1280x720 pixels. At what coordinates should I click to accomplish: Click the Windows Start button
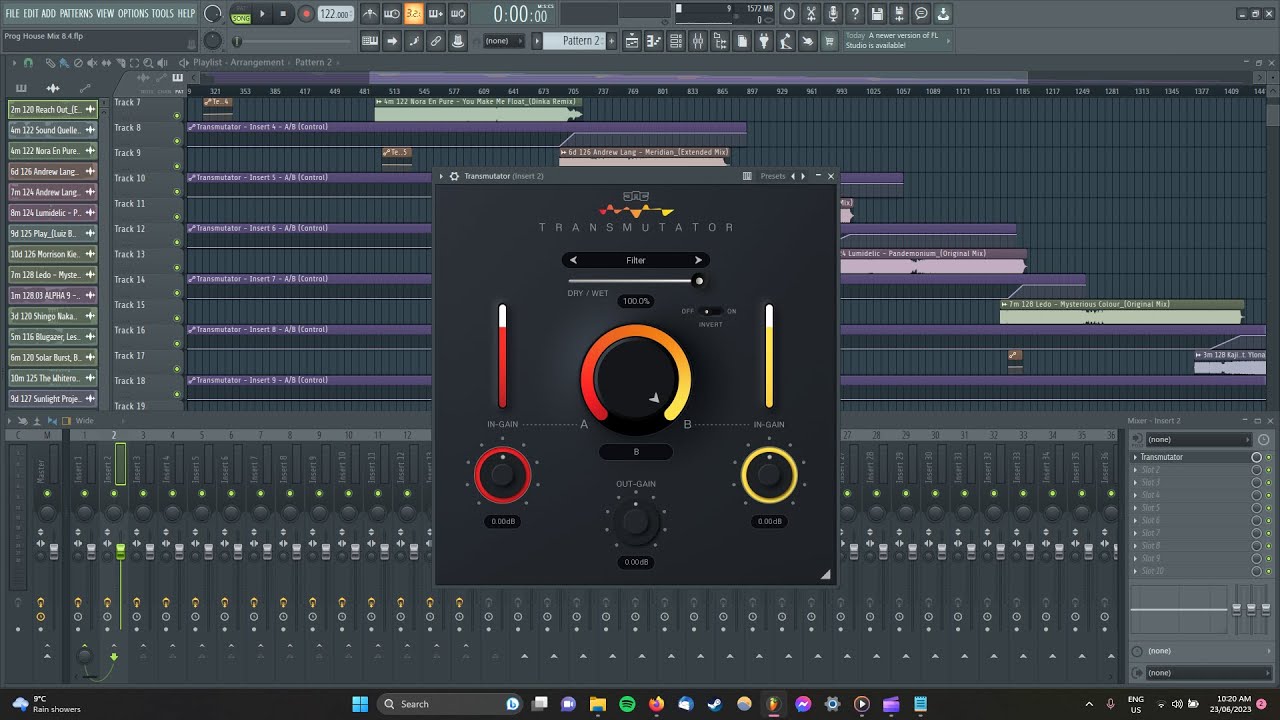click(360, 704)
